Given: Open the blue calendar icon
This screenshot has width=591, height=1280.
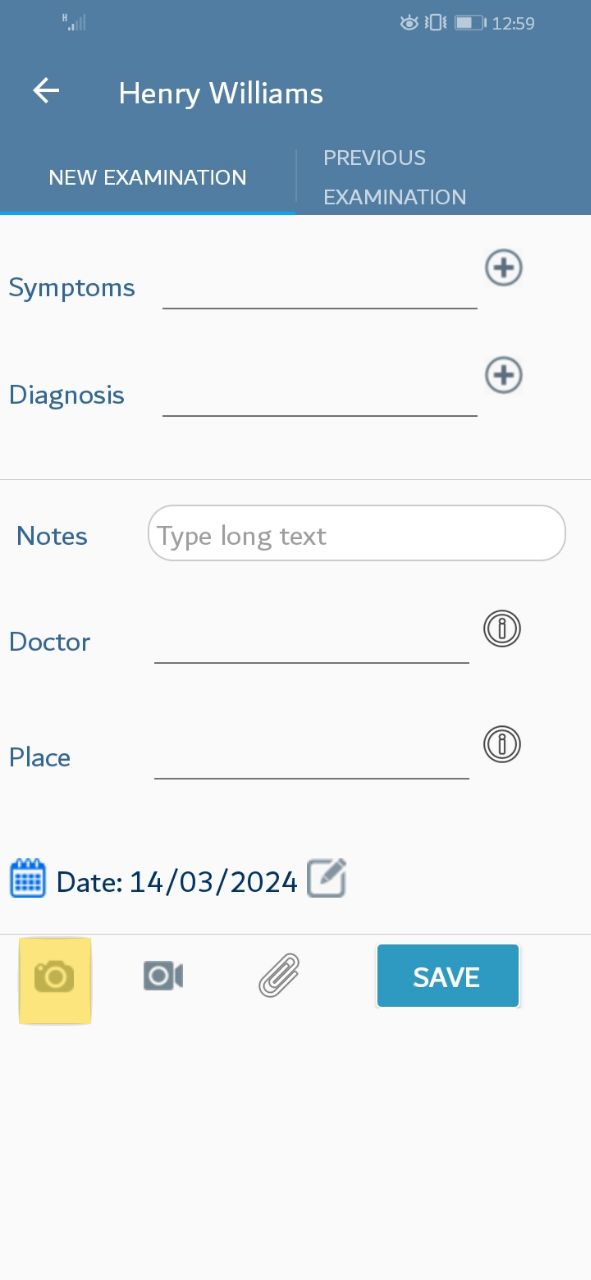Looking at the screenshot, I should coord(28,878).
